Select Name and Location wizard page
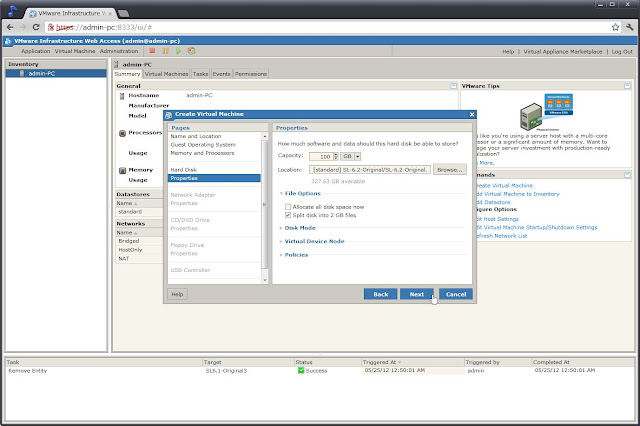640x426 pixels. [196, 136]
